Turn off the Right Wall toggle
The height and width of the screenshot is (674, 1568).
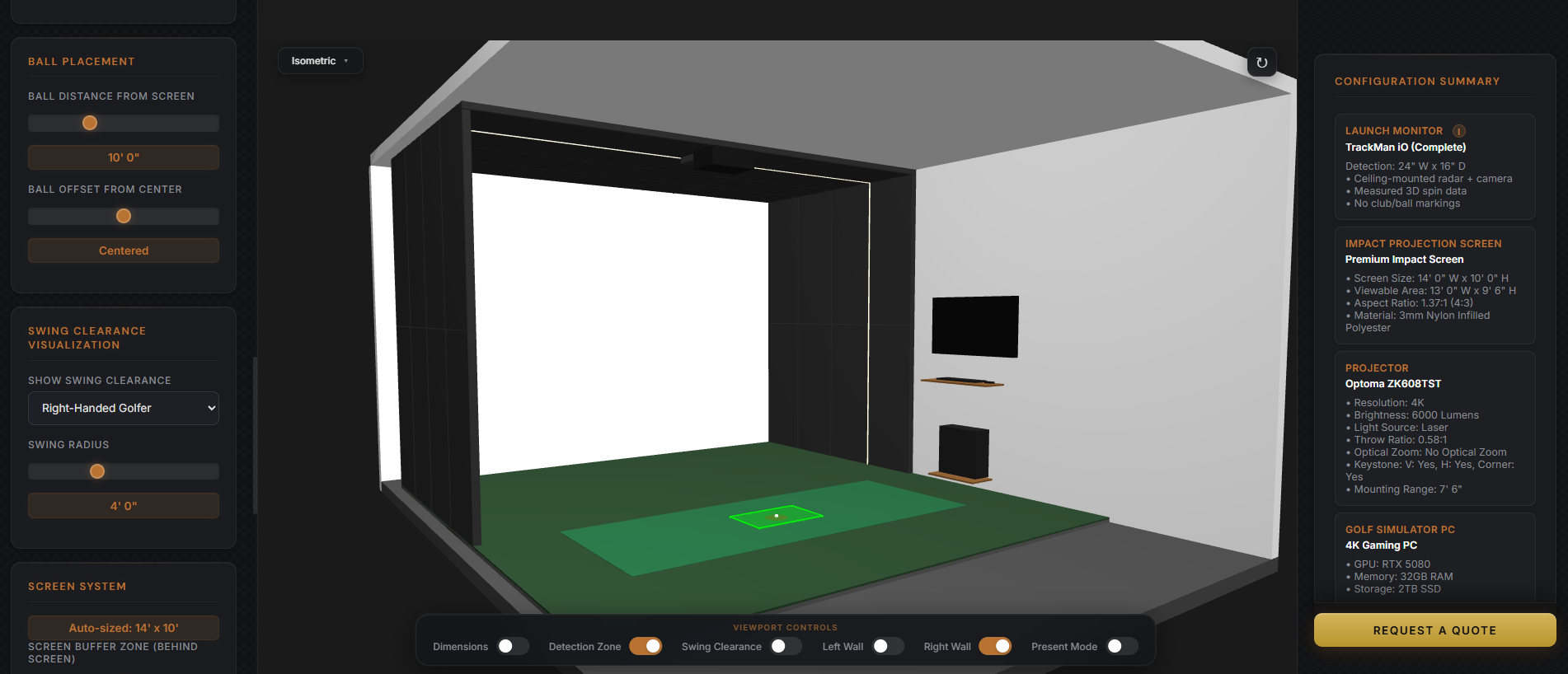pos(995,646)
